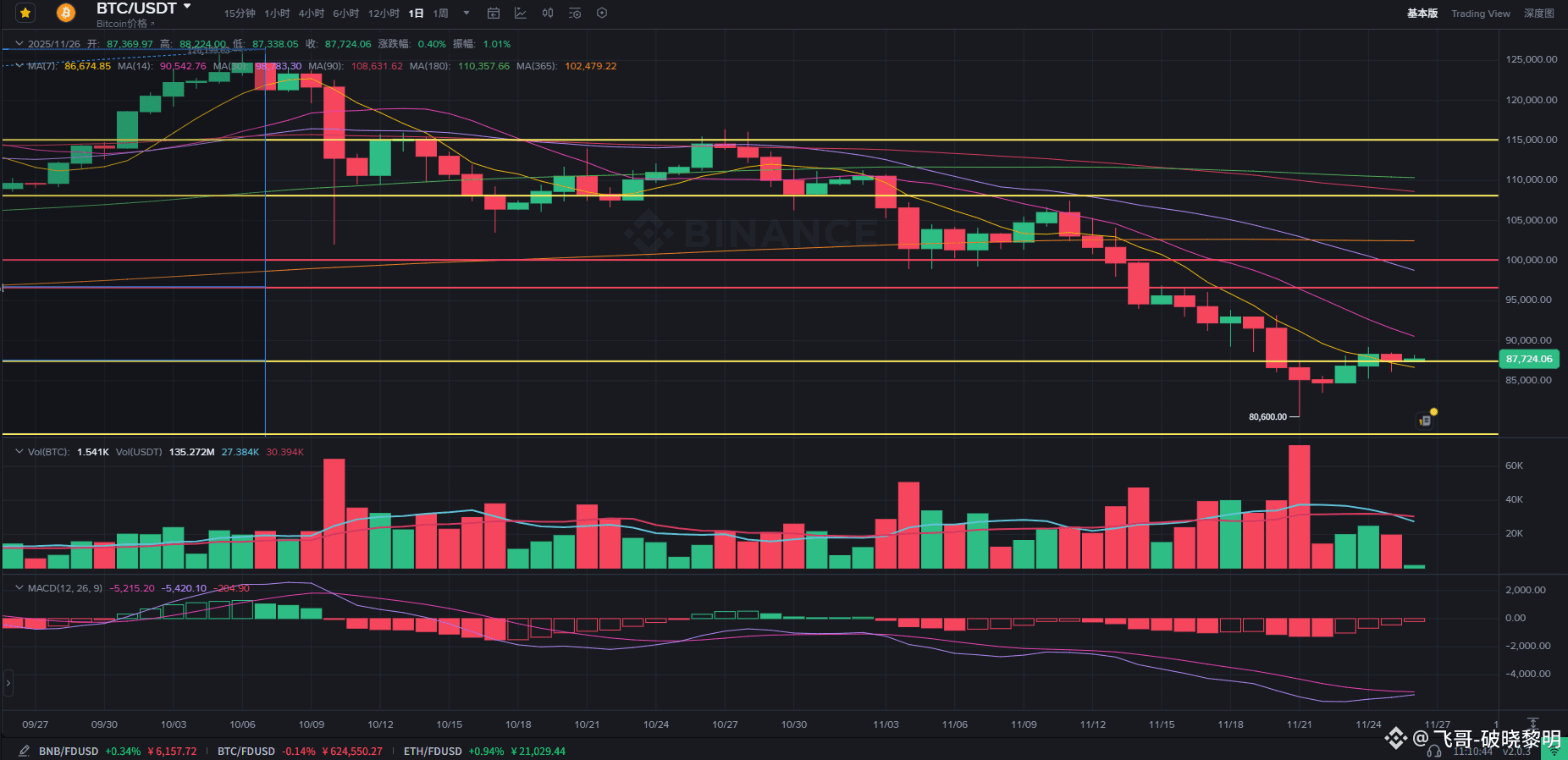The width and height of the screenshot is (1568, 760).
Task: Open the hexagon chart settings icon
Action: pyautogui.click(x=602, y=13)
